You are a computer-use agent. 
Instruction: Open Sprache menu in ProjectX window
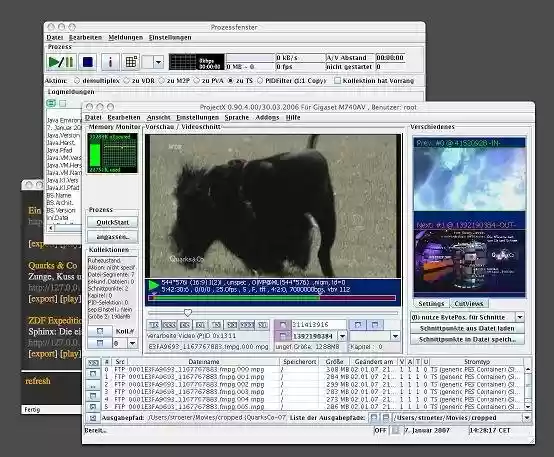pyautogui.click(x=237, y=117)
